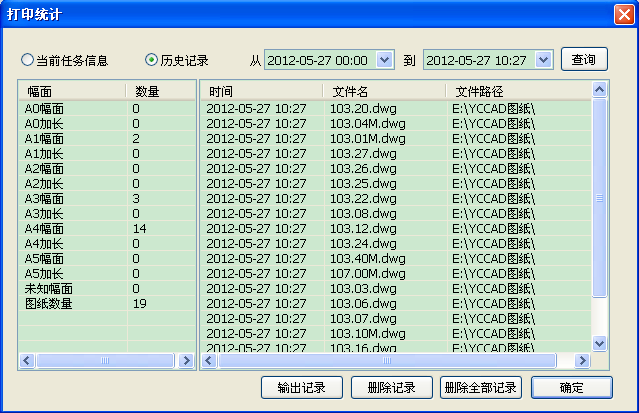The width and height of the screenshot is (639, 413).
Task: Select the A1加长 row
Action: 107,154
